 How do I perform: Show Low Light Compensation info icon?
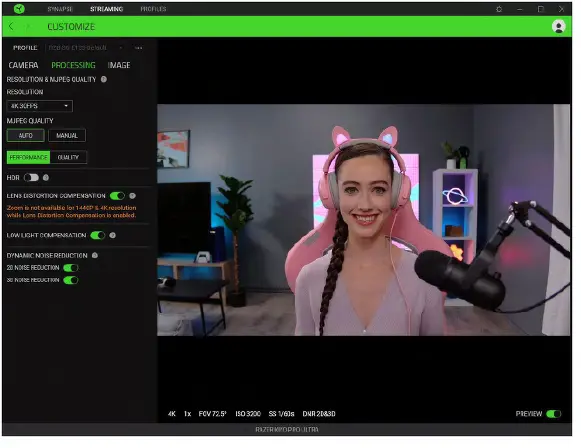113,235
